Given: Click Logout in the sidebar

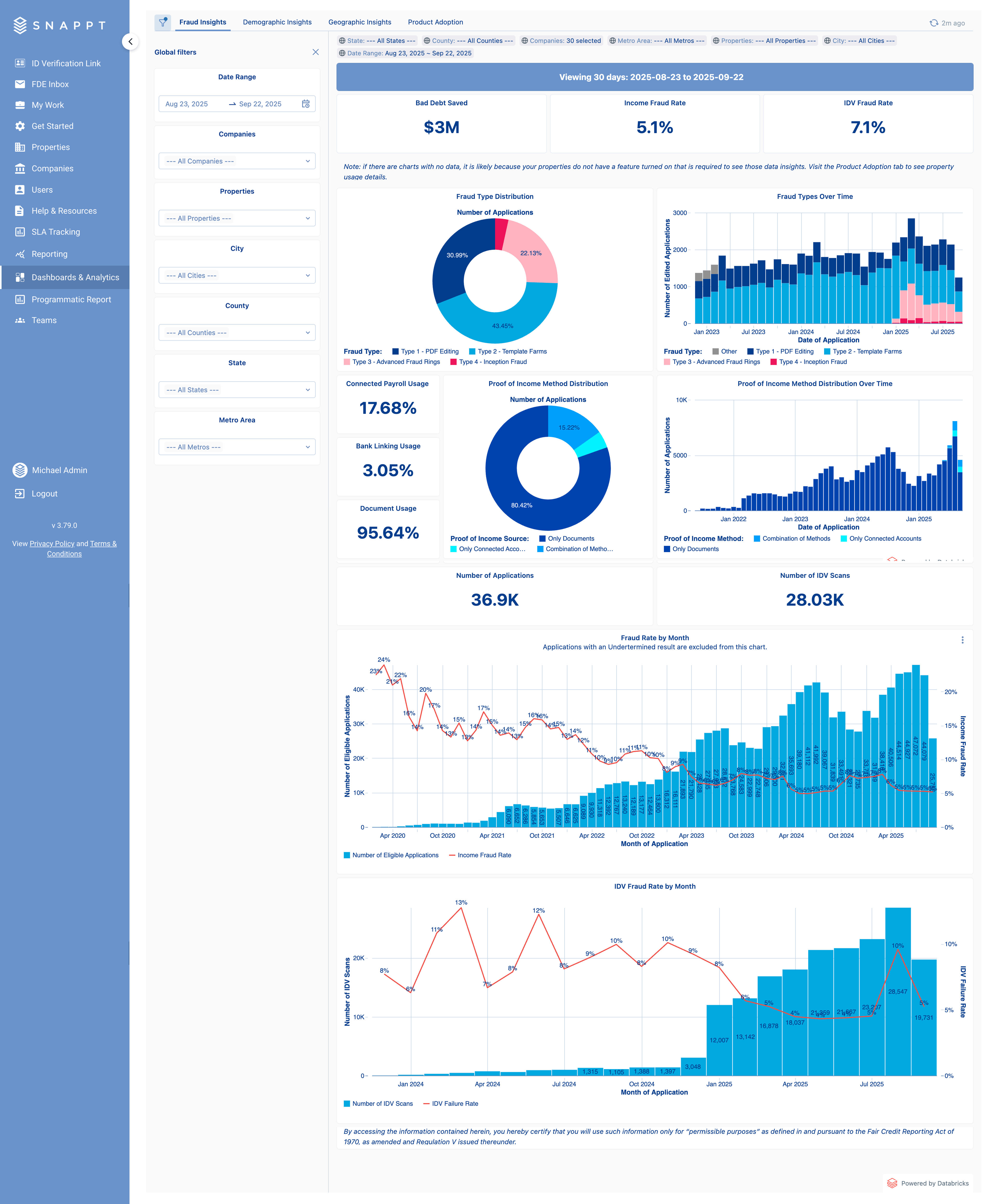Looking at the screenshot, I should point(44,493).
